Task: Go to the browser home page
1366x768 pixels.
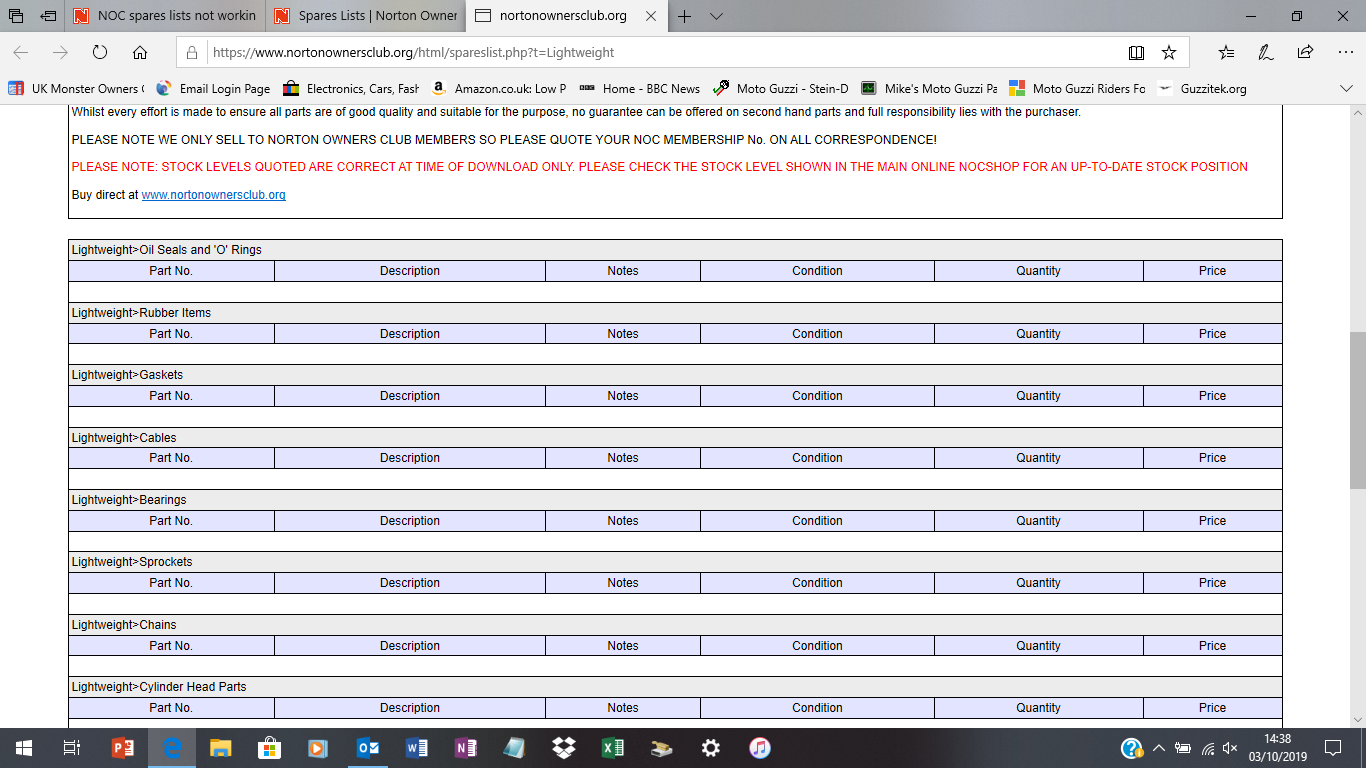Action: pyautogui.click(x=140, y=53)
